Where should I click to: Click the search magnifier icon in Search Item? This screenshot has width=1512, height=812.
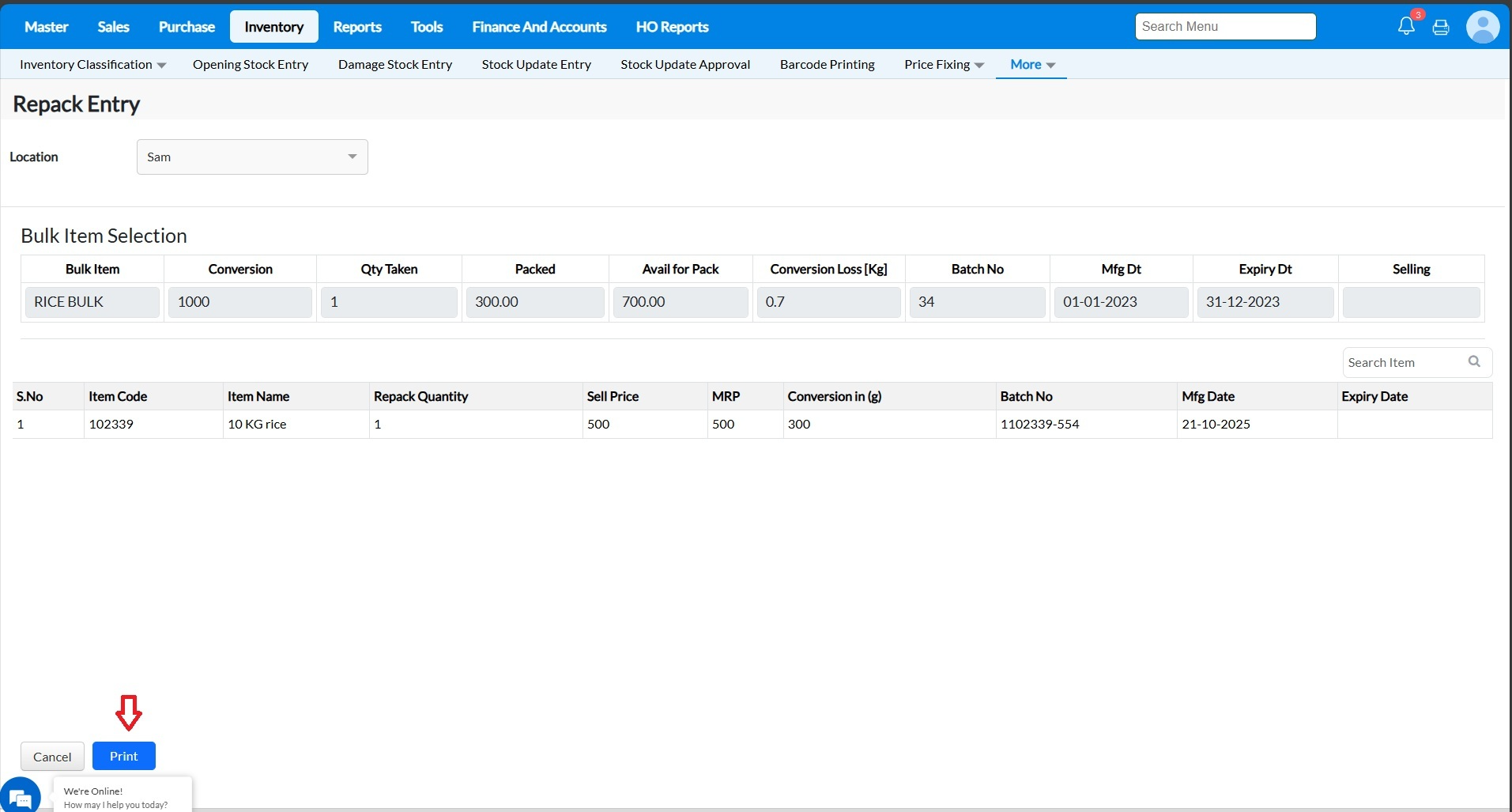[x=1474, y=361]
